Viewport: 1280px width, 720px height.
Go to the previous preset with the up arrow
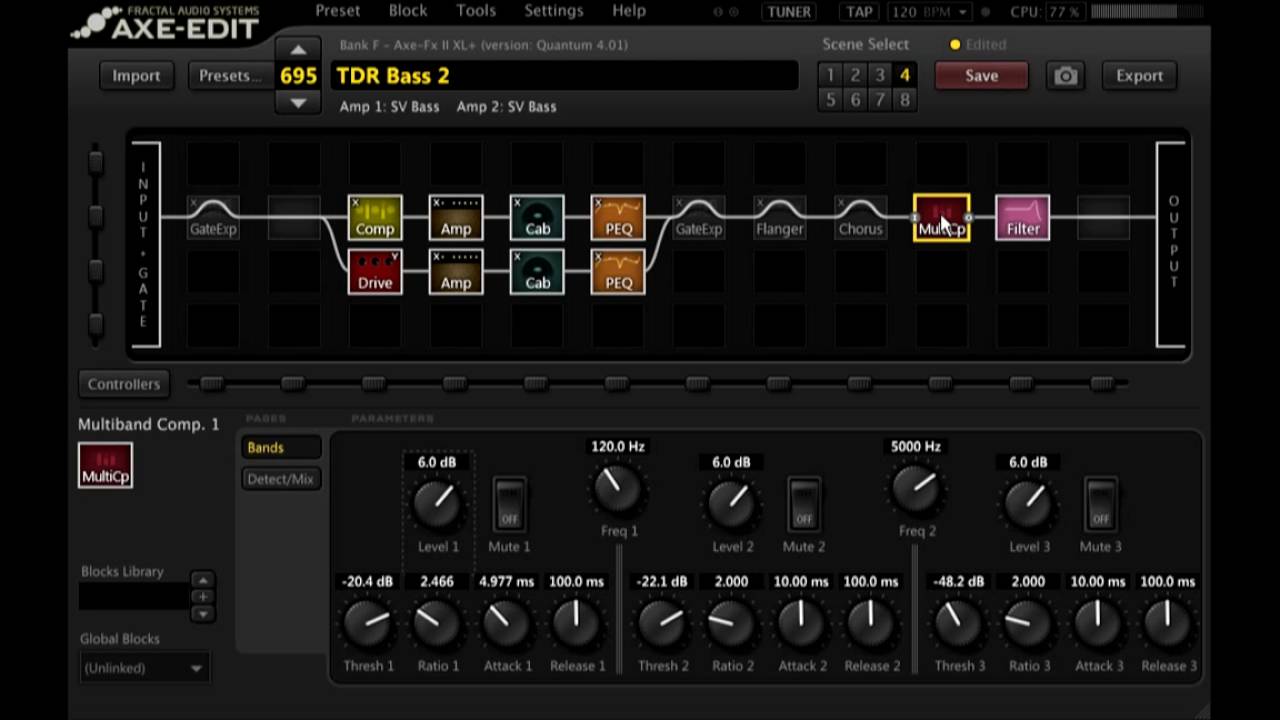coord(298,50)
